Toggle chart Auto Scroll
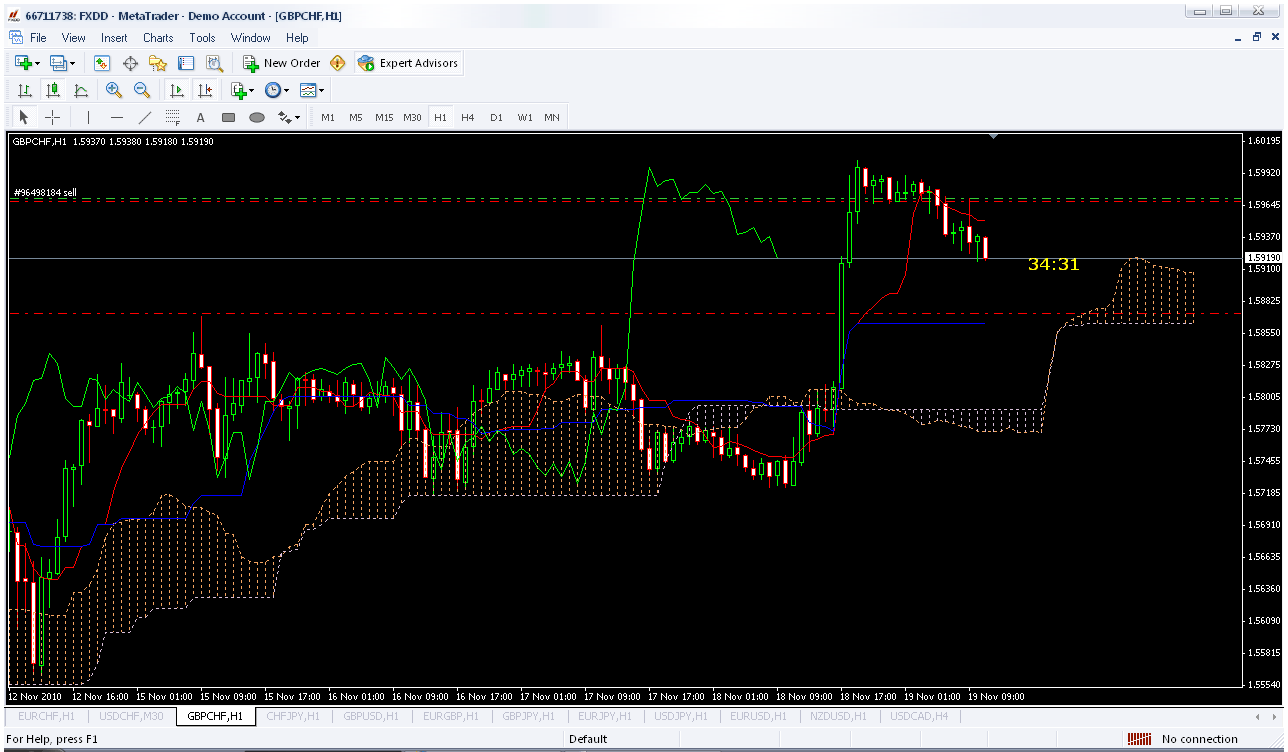Image resolution: width=1288 pixels, height=752 pixels. click(177, 90)
